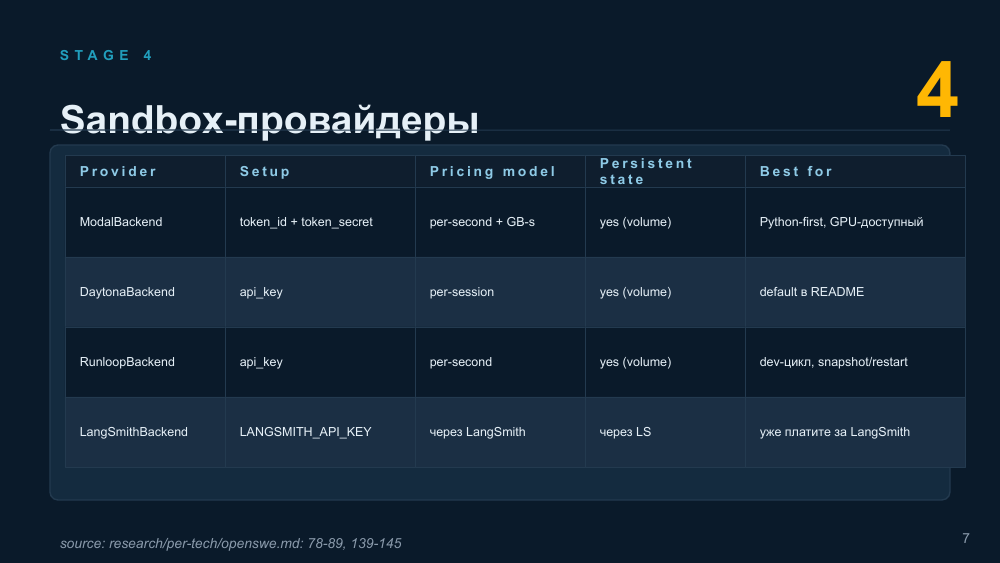Select the 'RunloopBackend' cell
Image resolution: width=1000 pixels, height=563 pixels.
coord(145,363)
